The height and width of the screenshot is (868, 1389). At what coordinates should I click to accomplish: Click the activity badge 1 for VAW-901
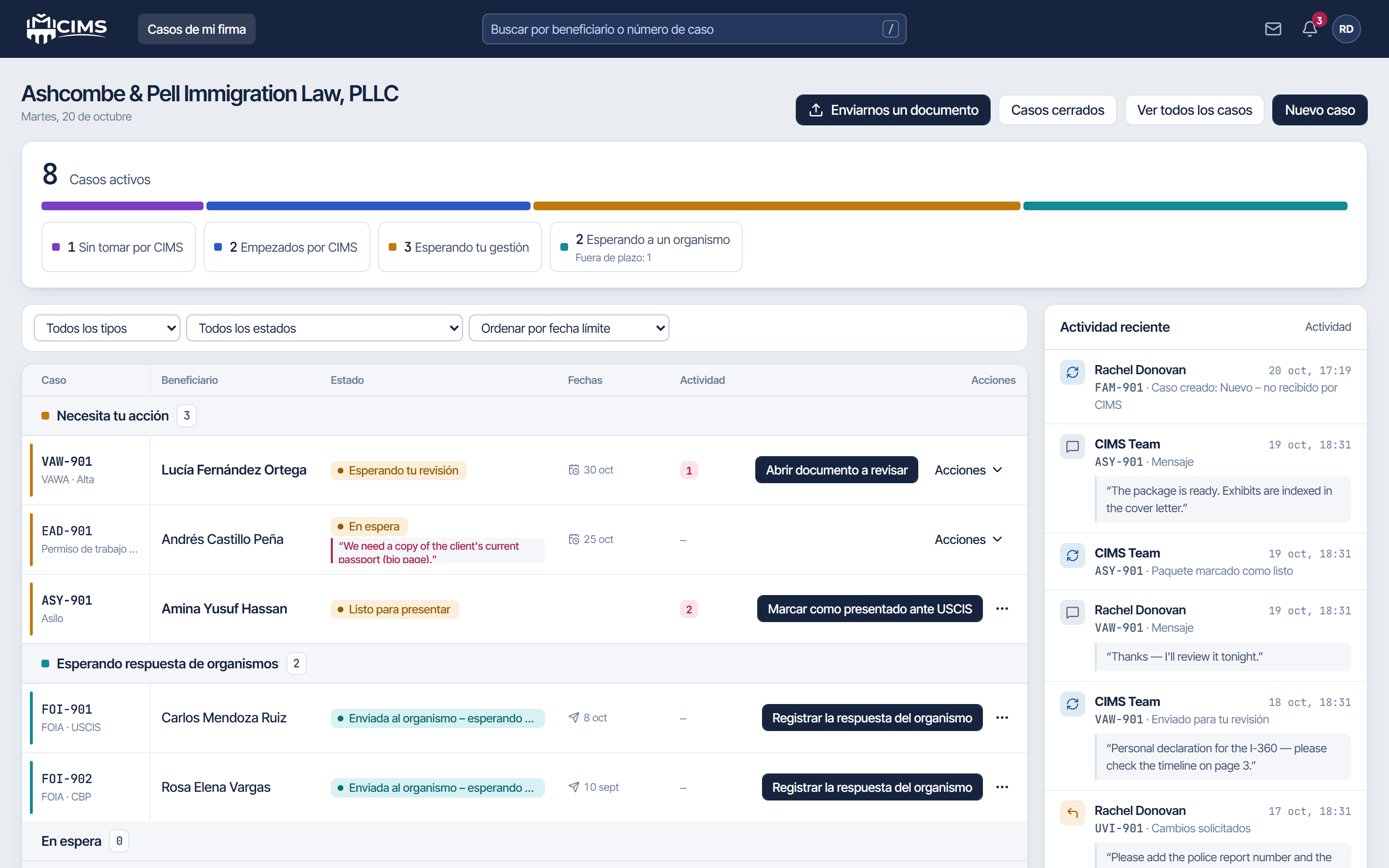pos(689,470)
